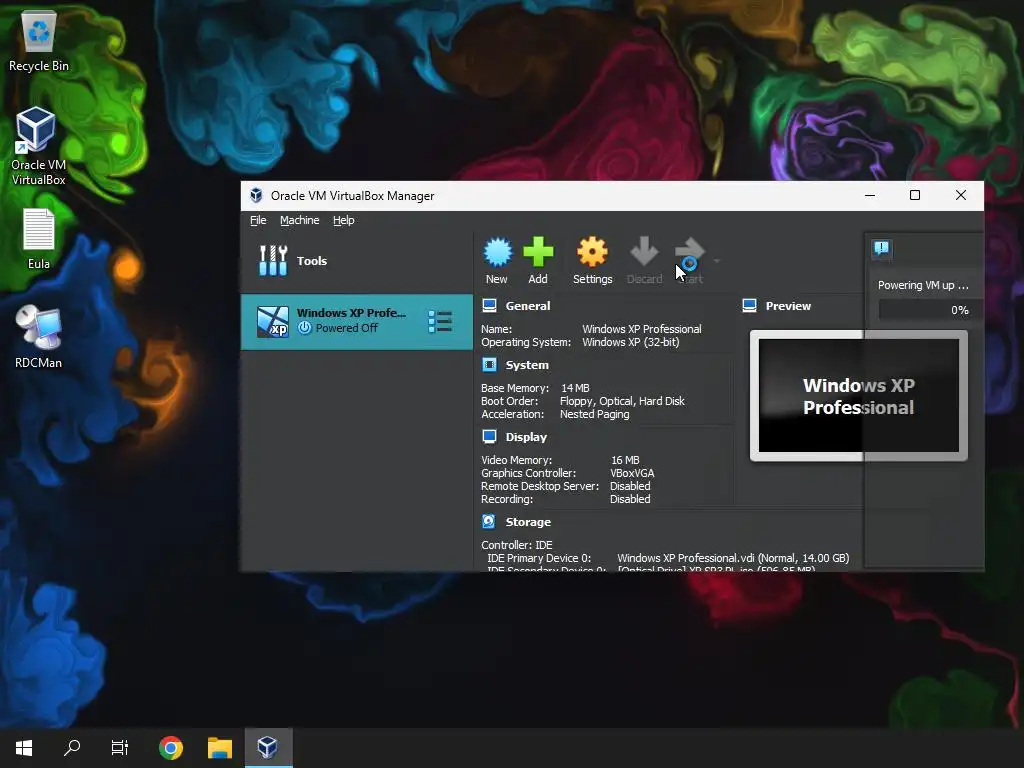Maximize the VirtualBox Manager window
1024x768 pixels.
pyautogui.click(x=915, y=195)
